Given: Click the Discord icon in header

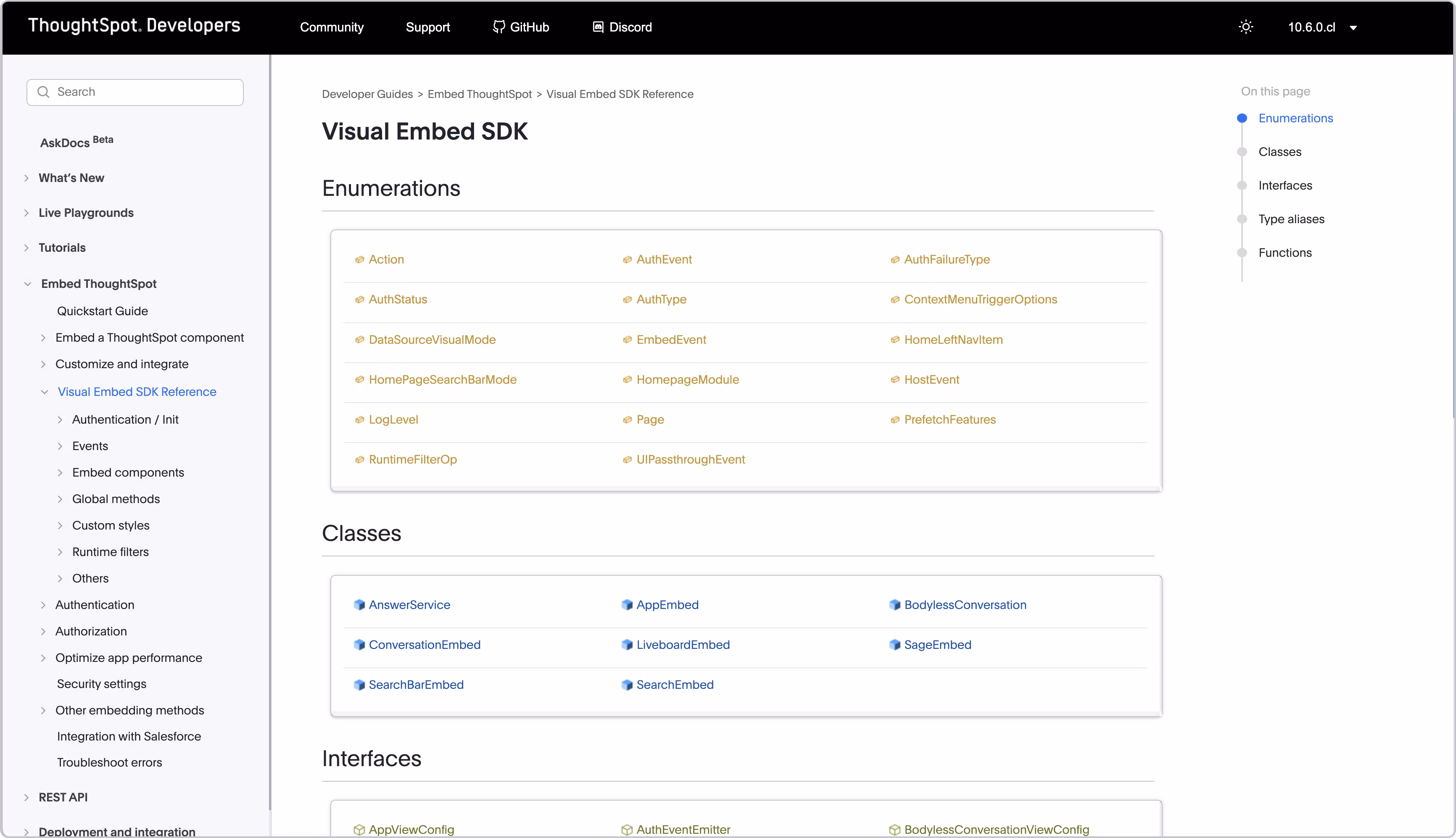Looking at the screenshot, I should tap(598, 27).
